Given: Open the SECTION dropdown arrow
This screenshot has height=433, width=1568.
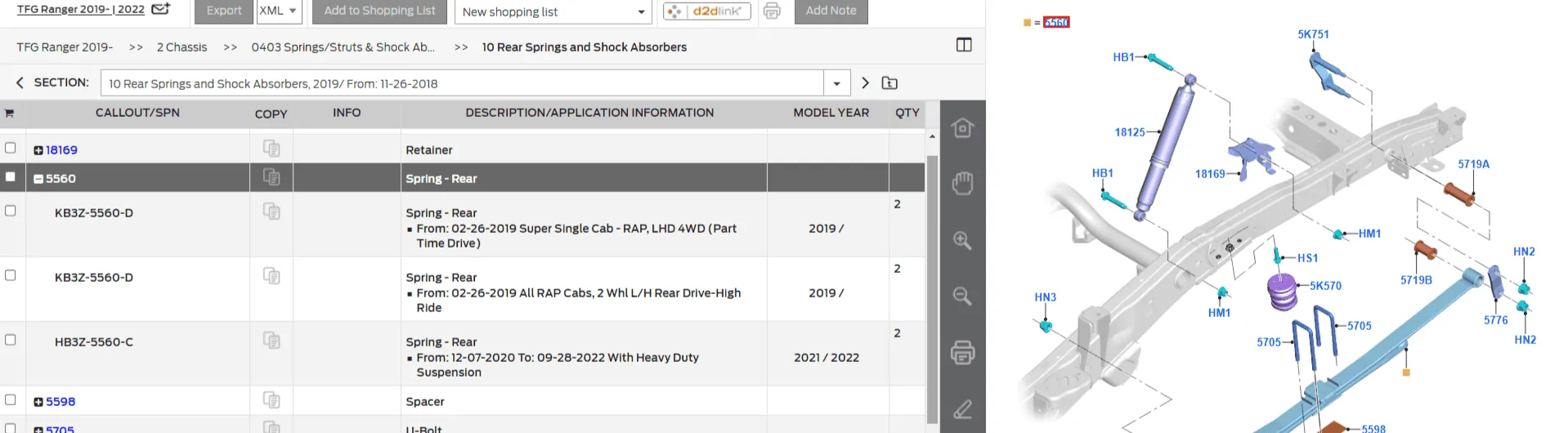Looking at the screenshot, I should coord(836,83).
